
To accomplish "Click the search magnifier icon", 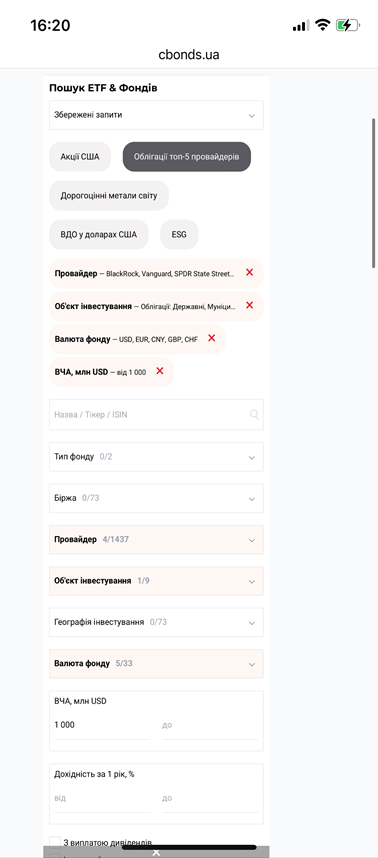I will 254,415.
